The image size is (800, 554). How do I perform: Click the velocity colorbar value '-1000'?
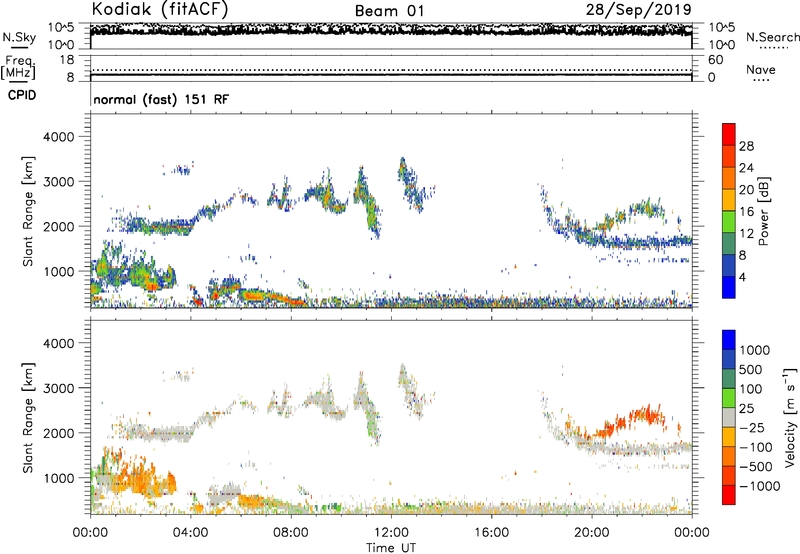click(x=760, y=486)
